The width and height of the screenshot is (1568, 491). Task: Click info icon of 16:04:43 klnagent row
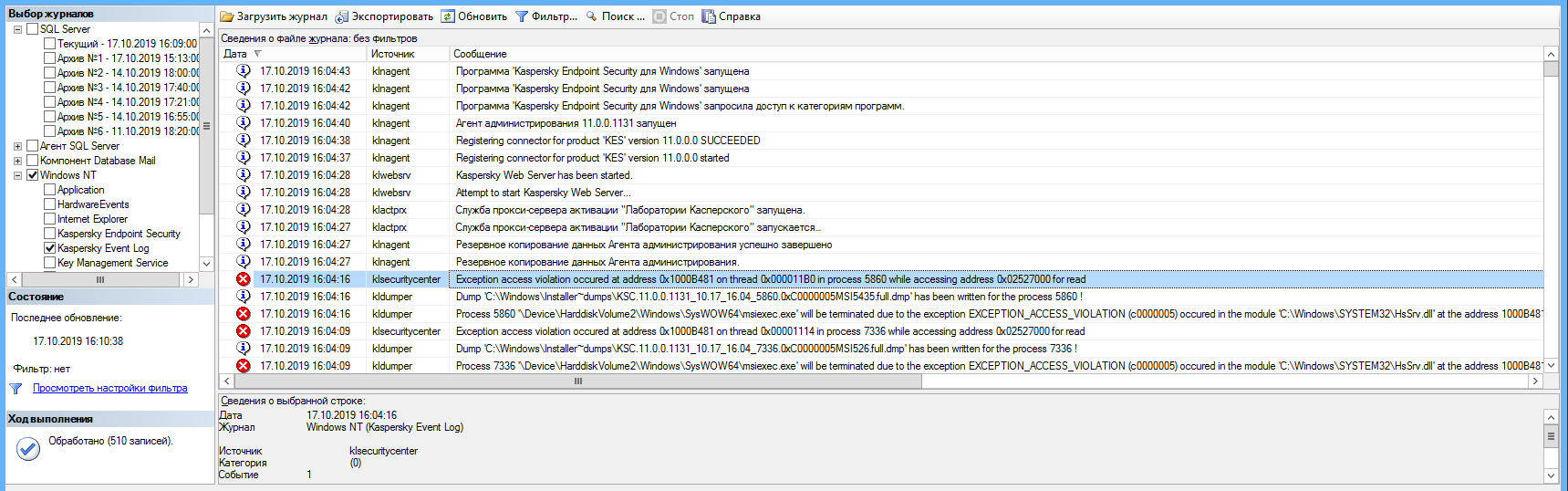[244, 70]
